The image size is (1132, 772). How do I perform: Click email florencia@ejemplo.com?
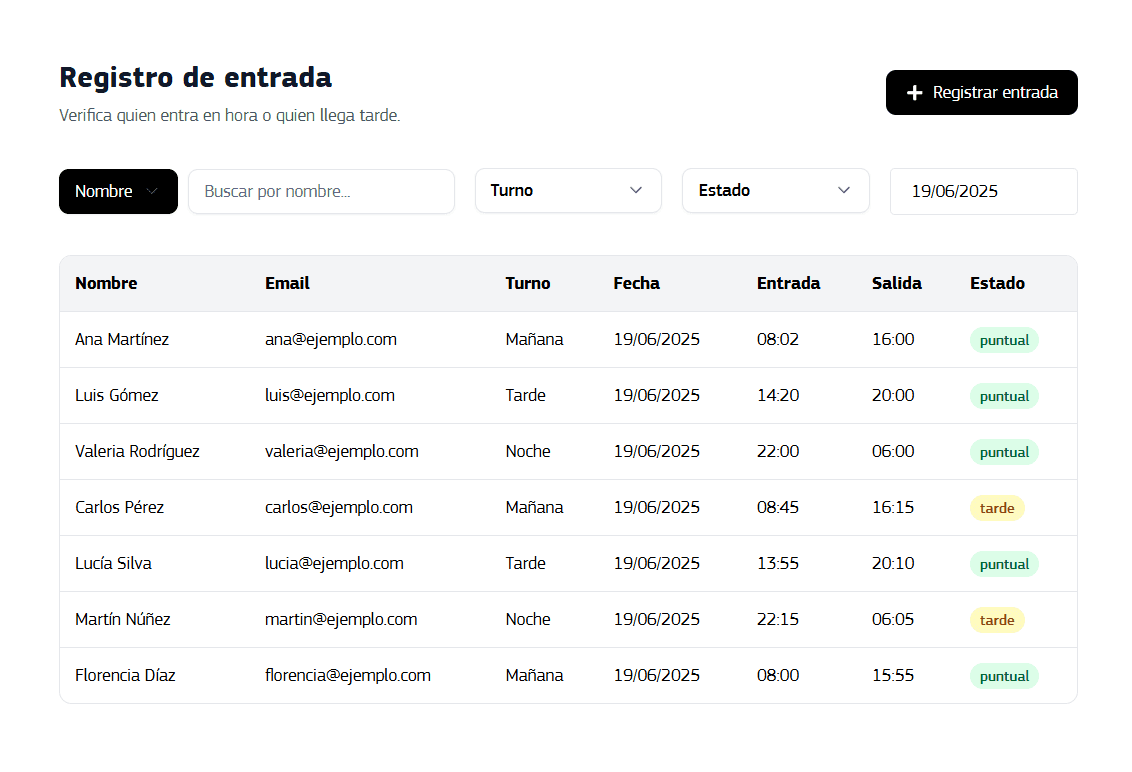348,675
